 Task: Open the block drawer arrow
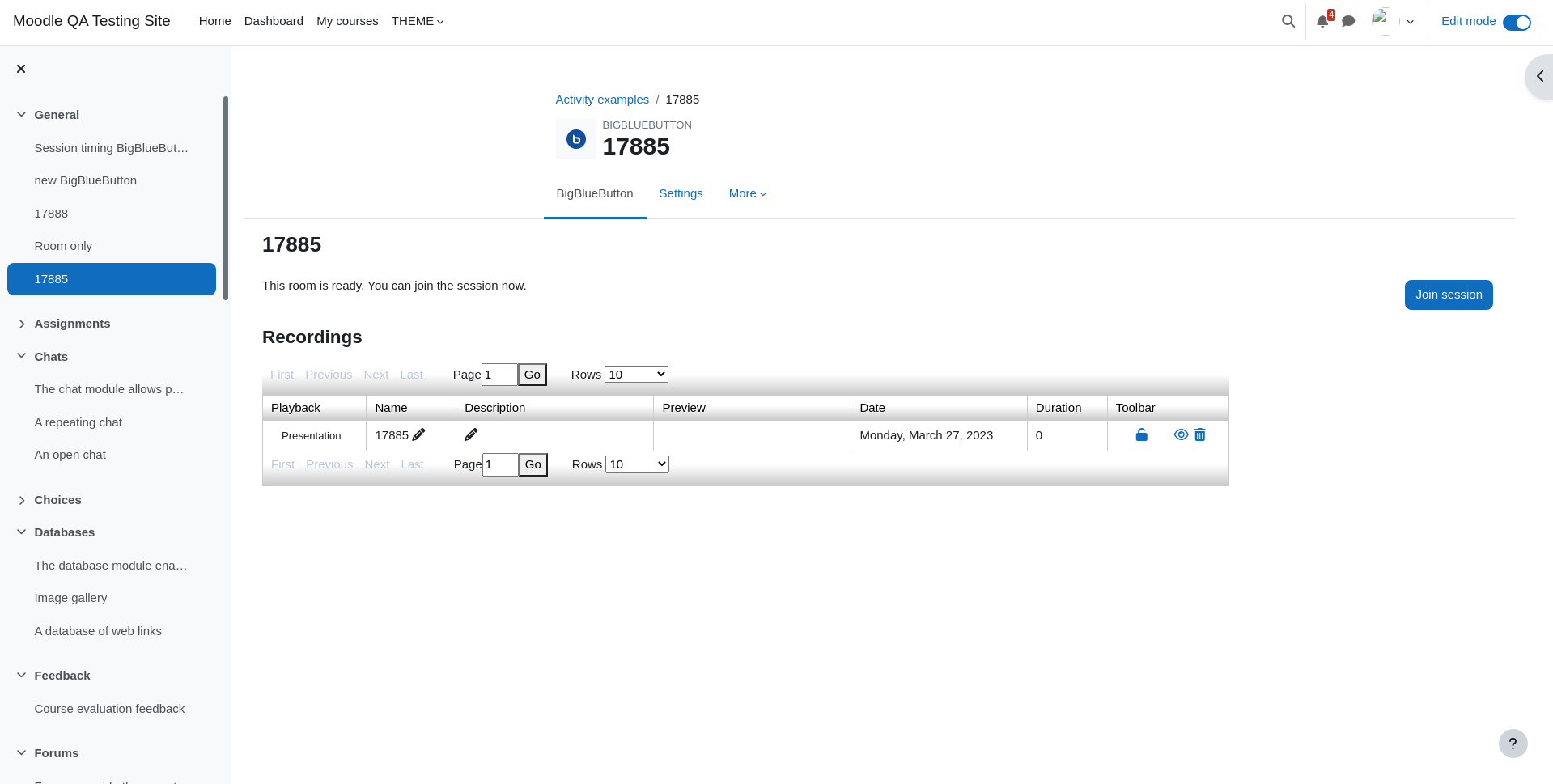(x=1540, y=77)
